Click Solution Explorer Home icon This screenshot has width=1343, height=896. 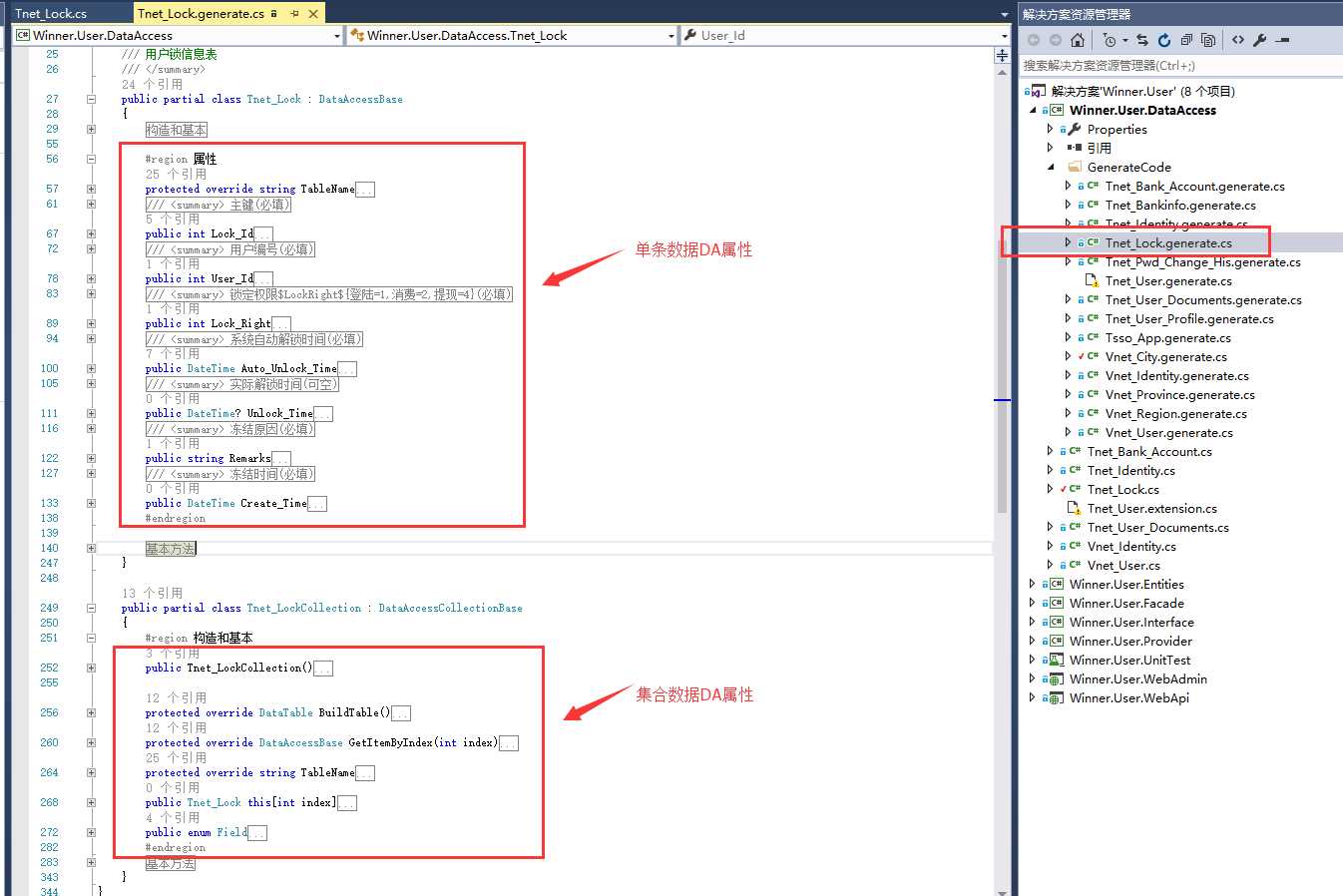click(x=1078, y=40)
